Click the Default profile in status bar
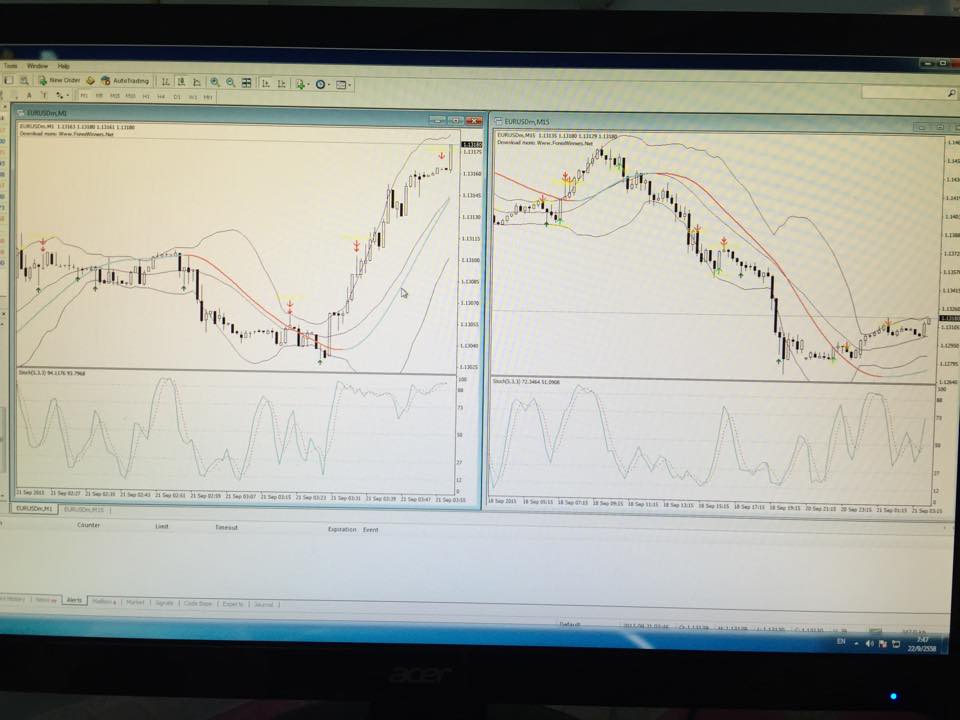Screen dimensions: 960x720 click(569, 624)
